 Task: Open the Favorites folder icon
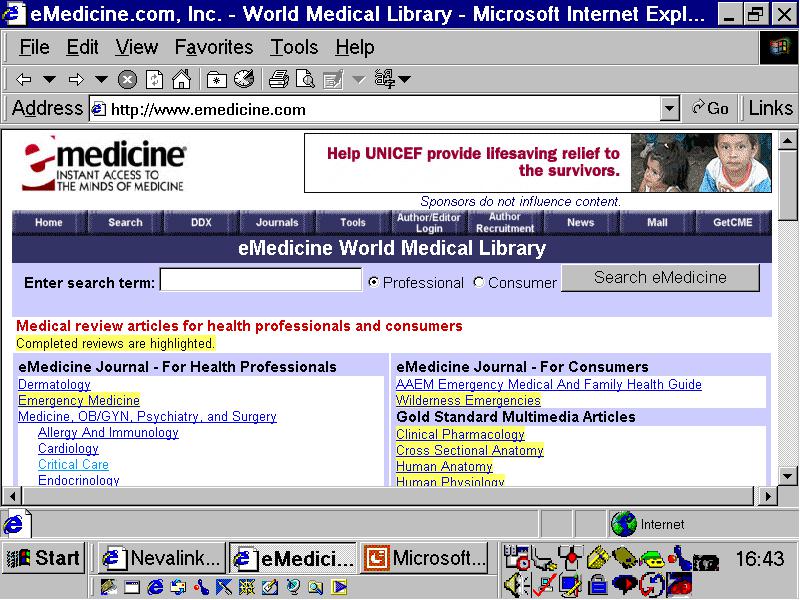(217, 80)
